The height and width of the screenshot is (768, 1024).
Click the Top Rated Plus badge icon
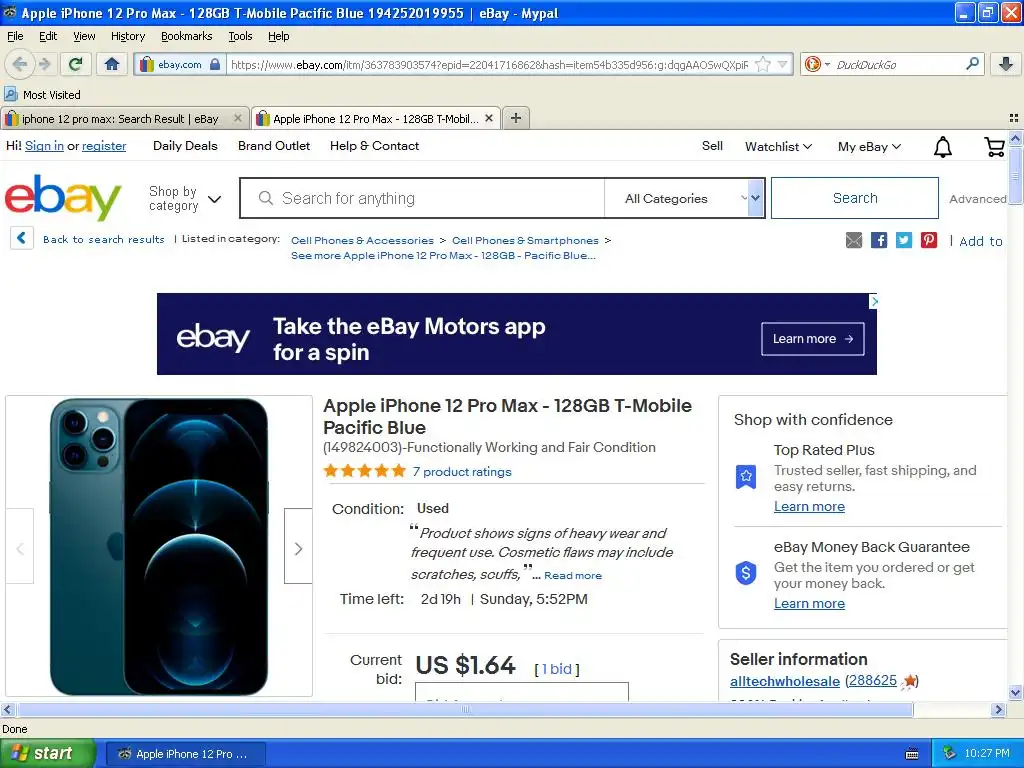pyautogui.click(x=746, y=477)
